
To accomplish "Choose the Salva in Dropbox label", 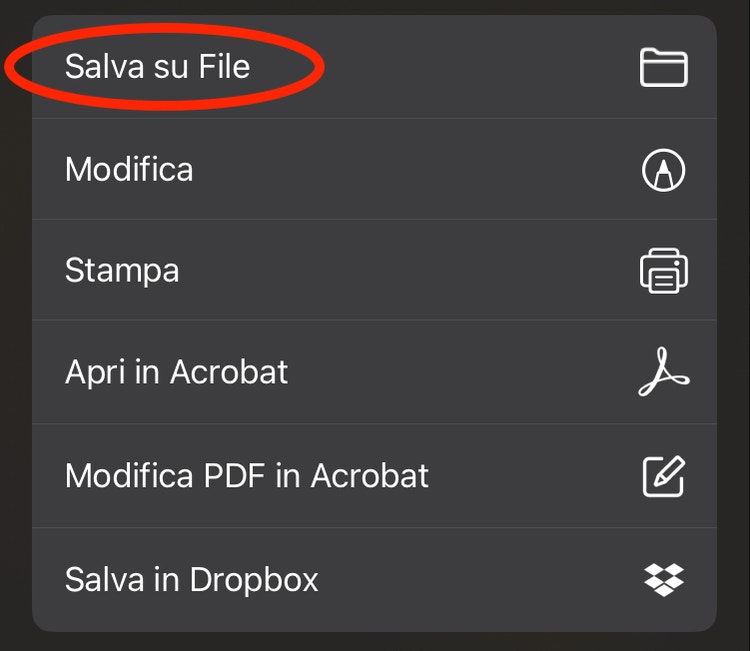I will [191, 579].
